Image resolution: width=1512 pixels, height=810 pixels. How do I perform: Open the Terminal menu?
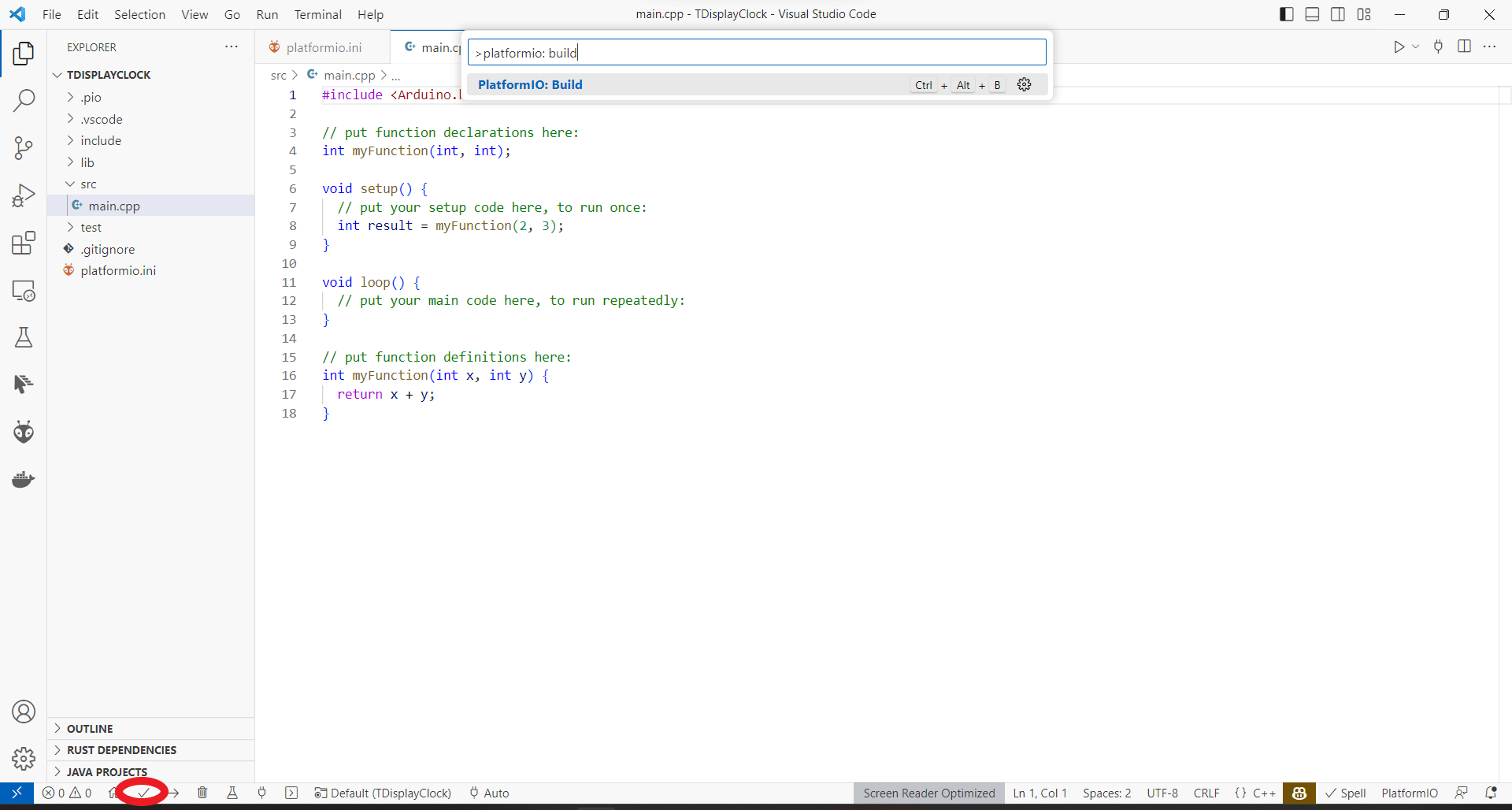pyautogui.click(x=317, y=14)
